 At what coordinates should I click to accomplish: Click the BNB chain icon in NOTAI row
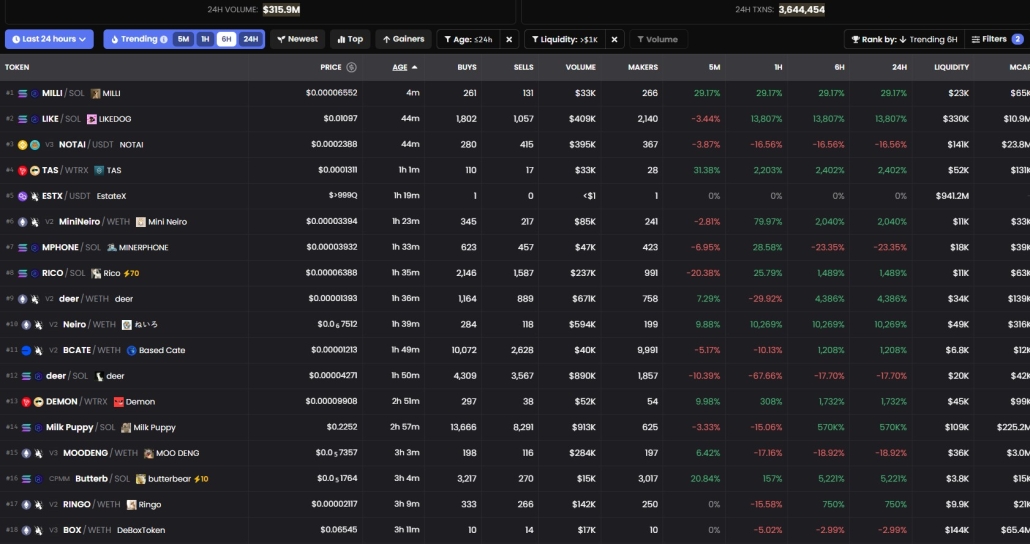pos(23,145)
